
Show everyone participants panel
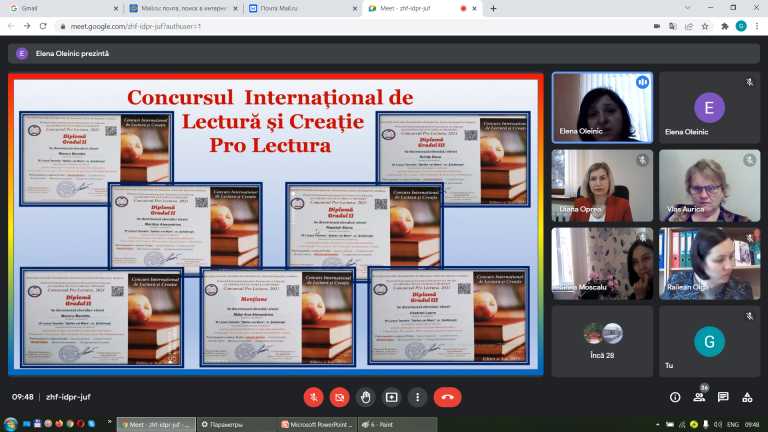tap(699, 397)
